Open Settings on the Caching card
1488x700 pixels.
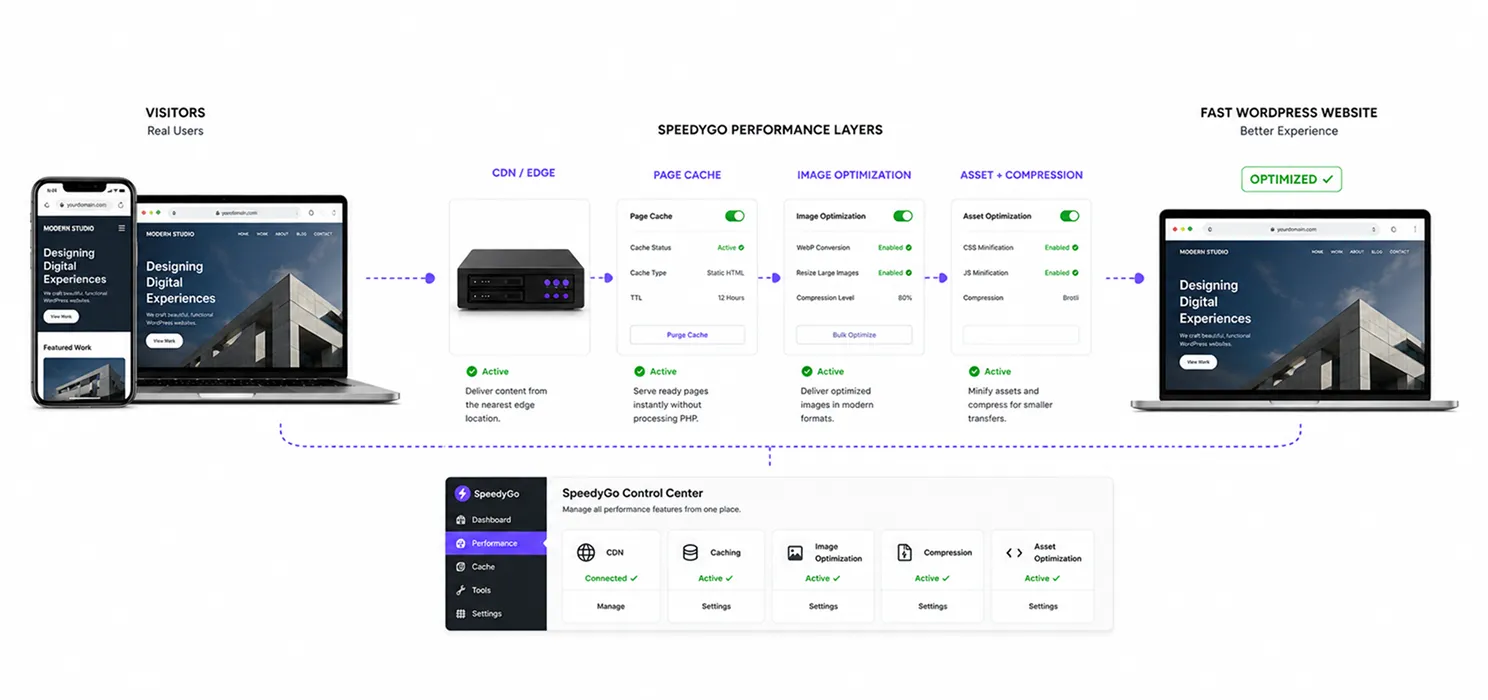[716, 606]
